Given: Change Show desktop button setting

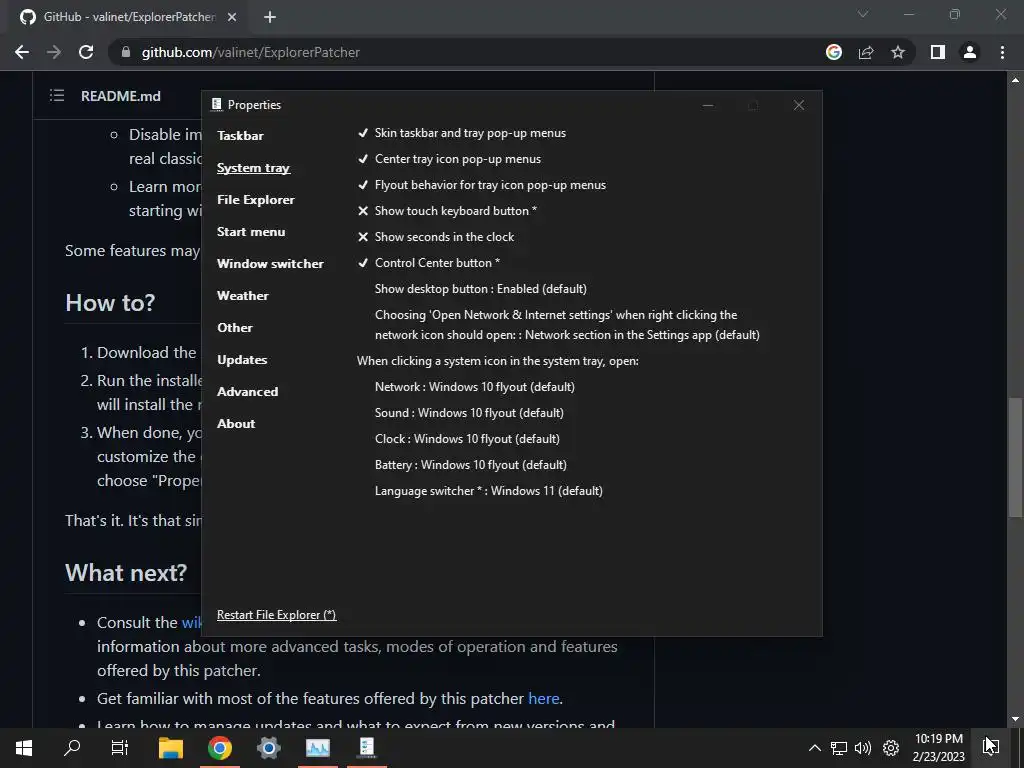Looking at the screenshot, I should point(481,289).
